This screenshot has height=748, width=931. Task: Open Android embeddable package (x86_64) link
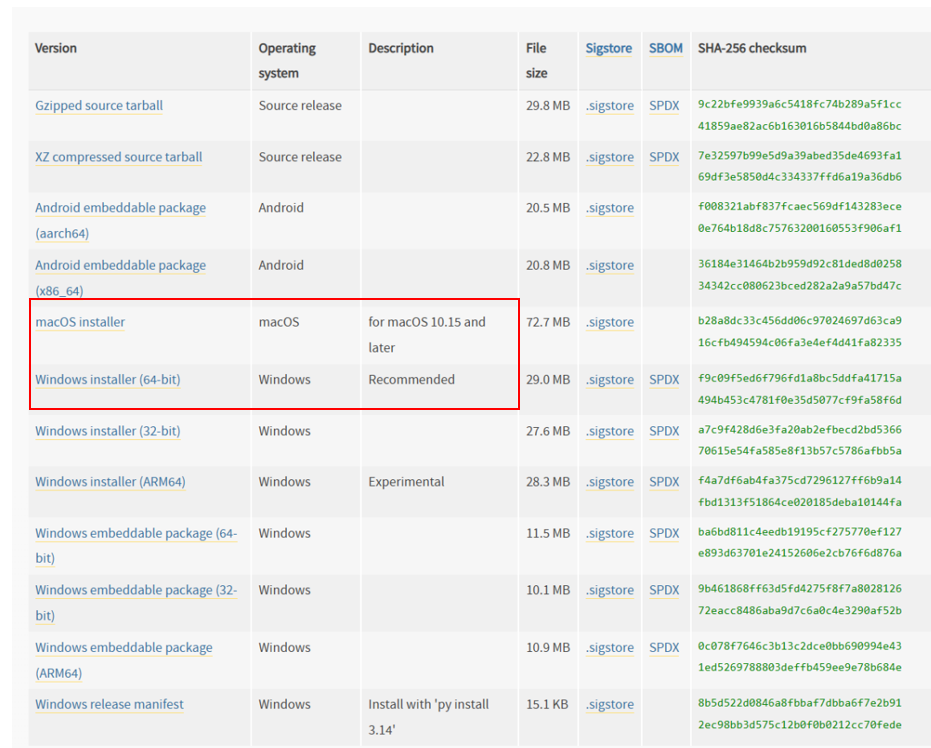(x=121, y=278)
